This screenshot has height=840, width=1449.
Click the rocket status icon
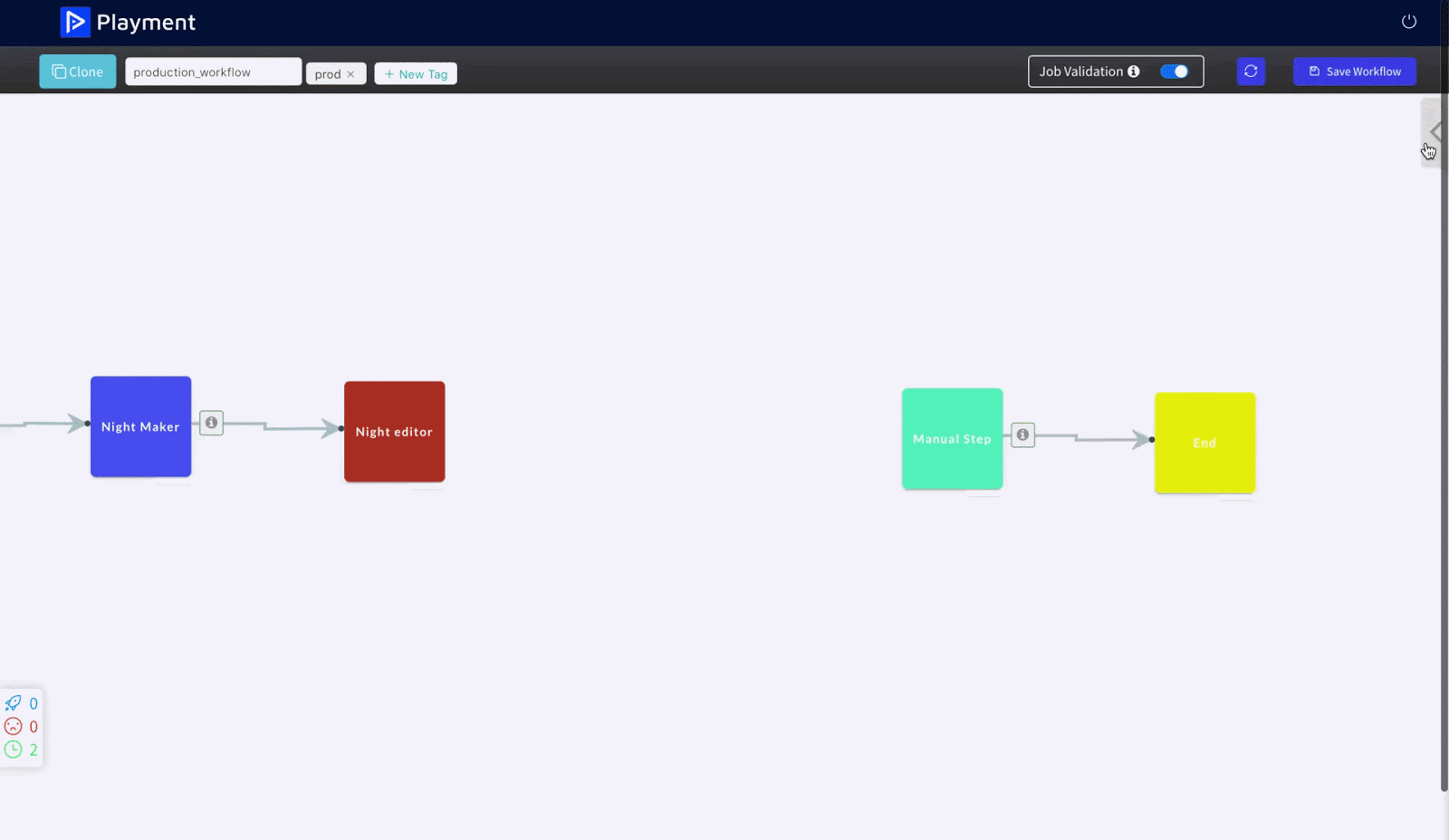(x=14, y=703)
